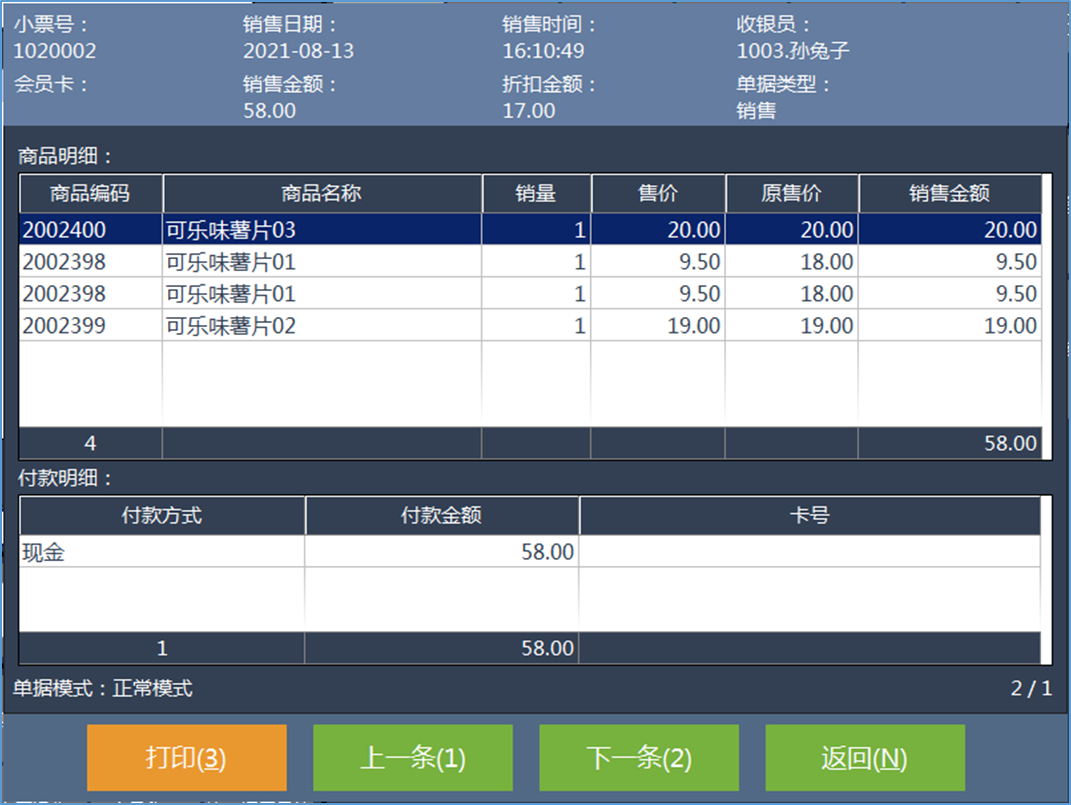Click the receipt number 1020002
Viewport: 1071px width, 805px height.
coord(55,51)
